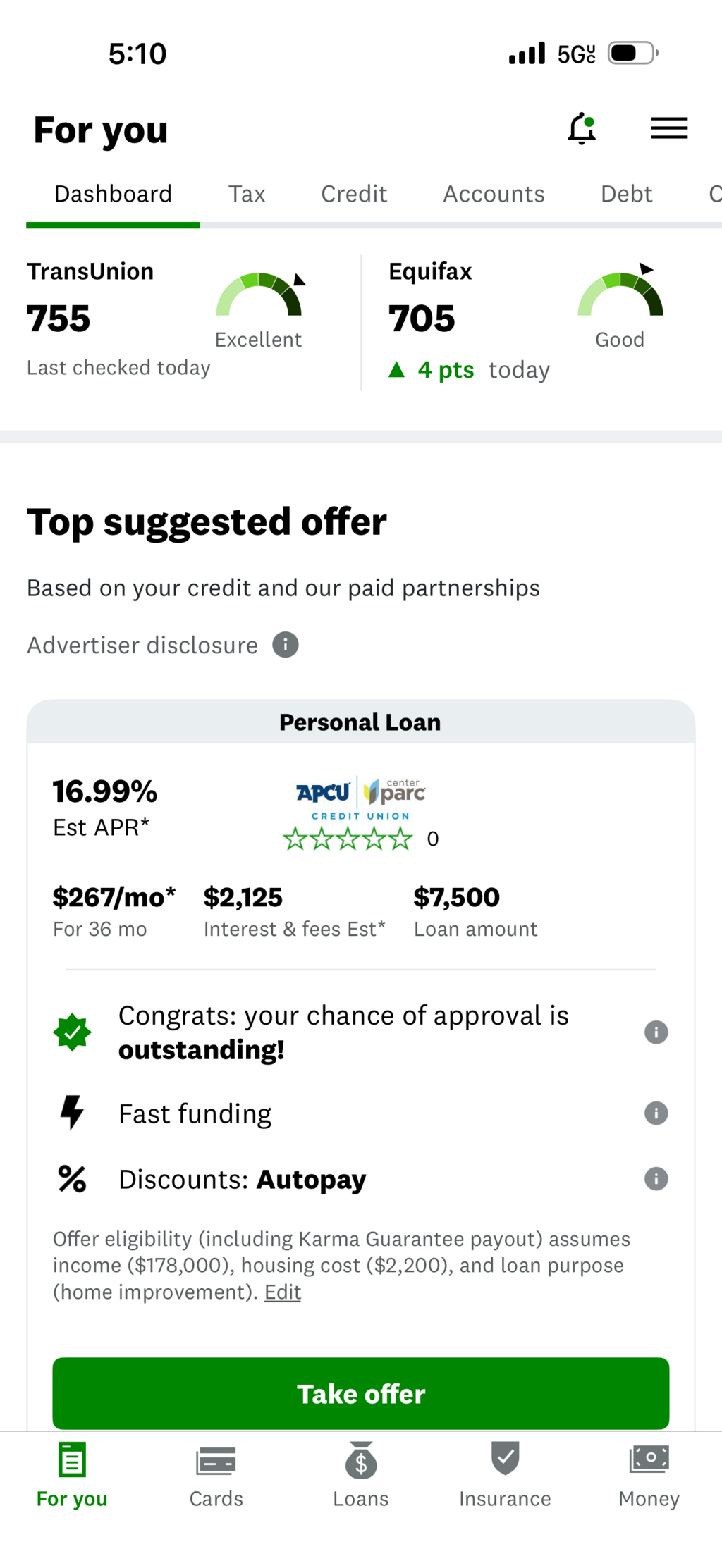Open the Accounts tab

(494, 194)
